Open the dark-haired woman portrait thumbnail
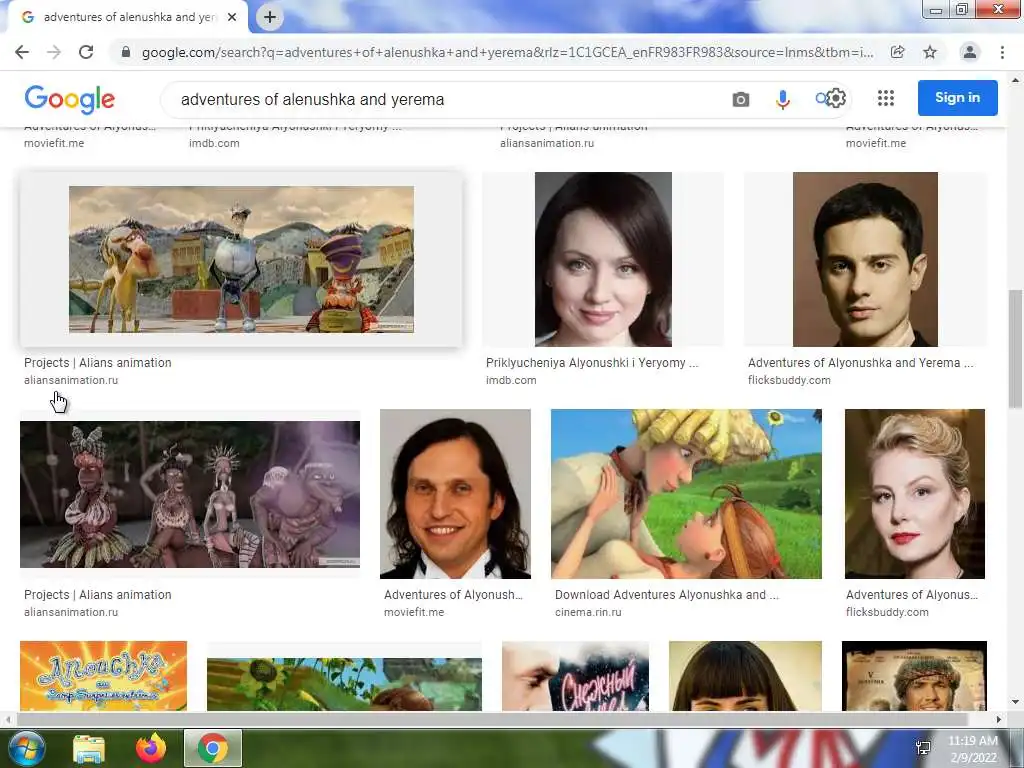Viewport: 1024px width, 768px height. tap(603, 259)
